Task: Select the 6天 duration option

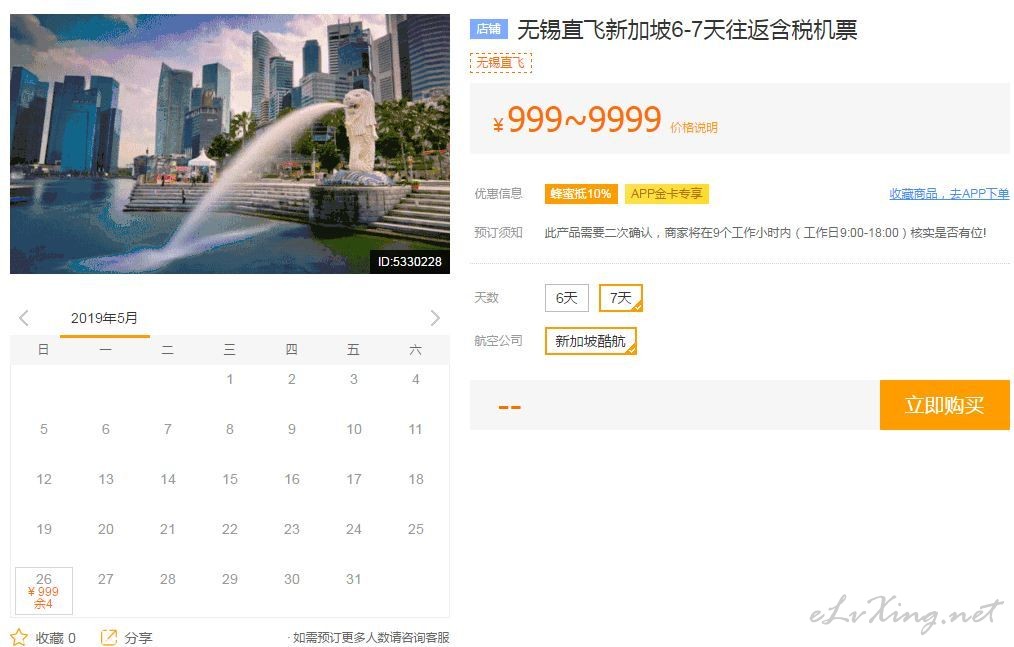Action: 566,298
